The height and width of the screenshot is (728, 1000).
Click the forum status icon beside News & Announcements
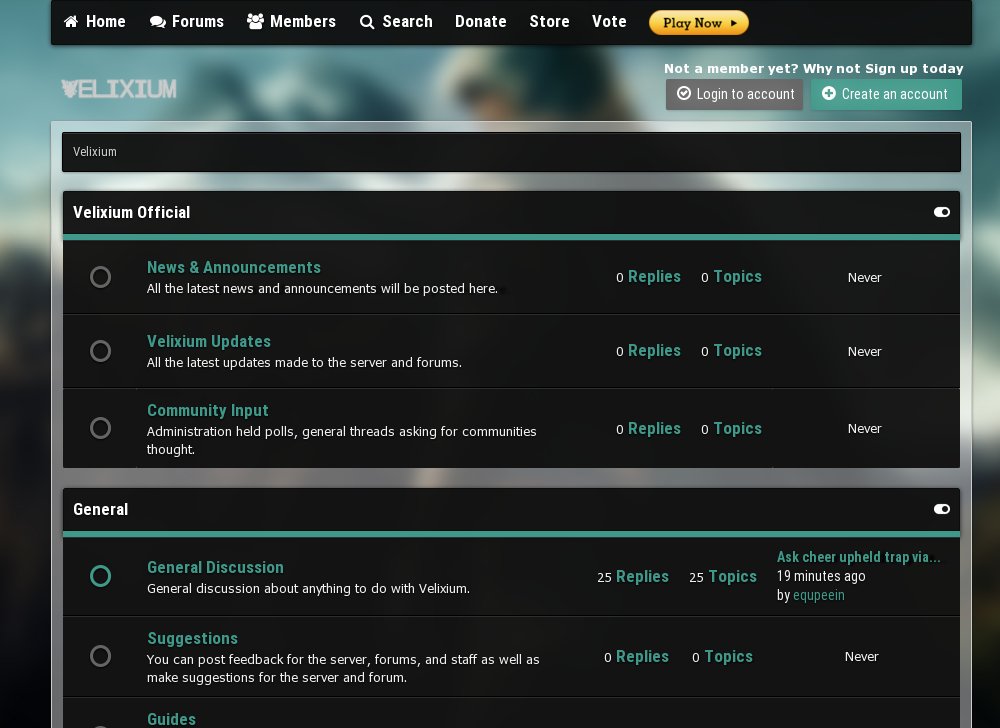(100, 277)
